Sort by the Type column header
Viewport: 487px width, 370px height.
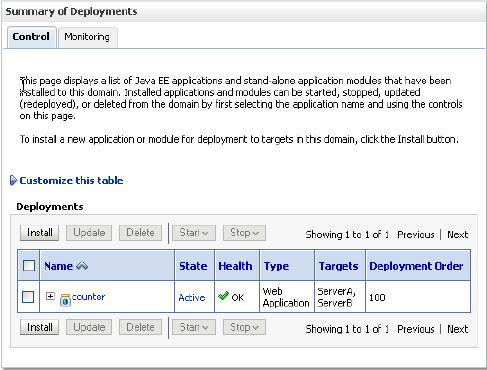276,266
